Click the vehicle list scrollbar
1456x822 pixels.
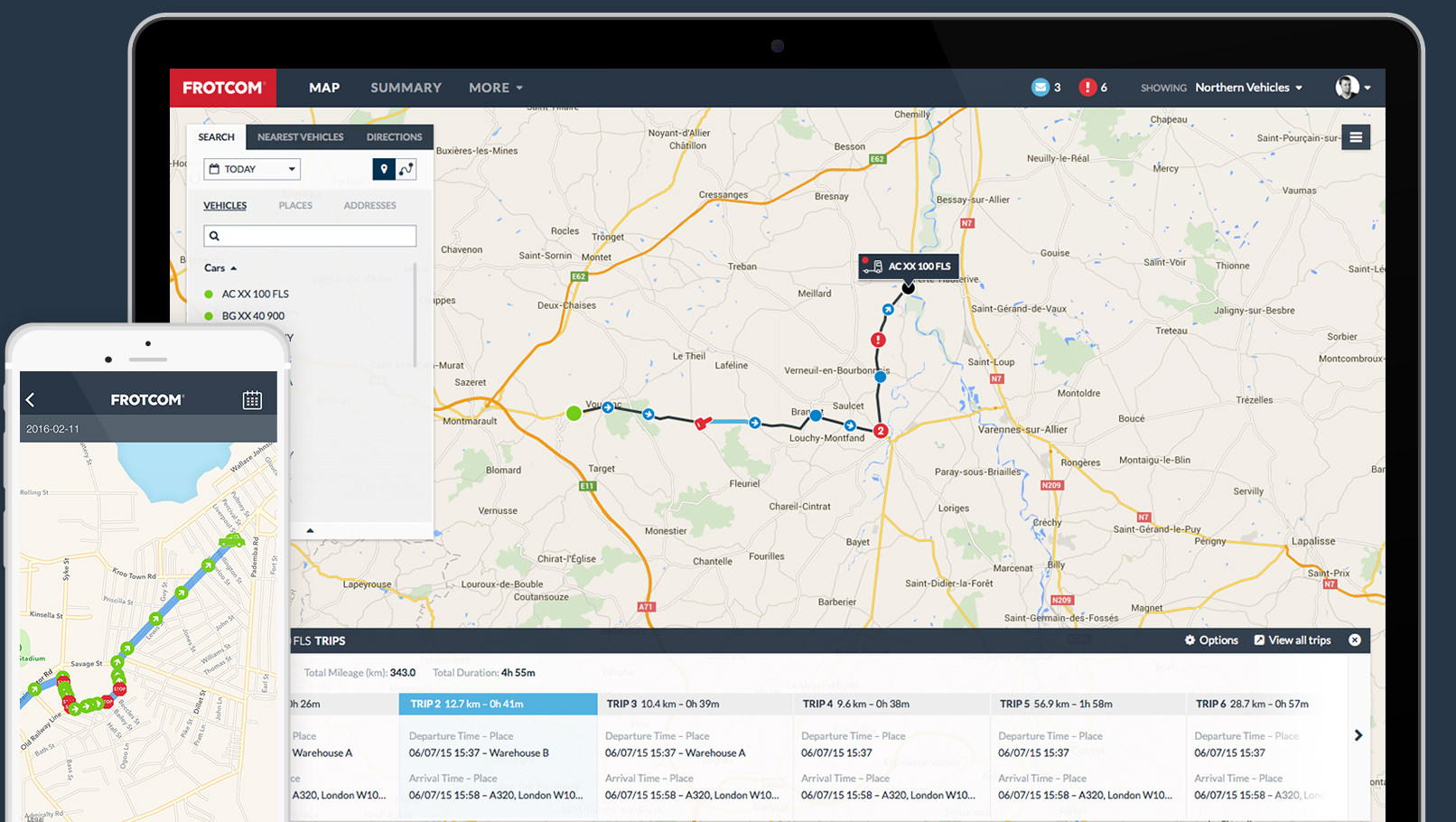coord(415,314)
